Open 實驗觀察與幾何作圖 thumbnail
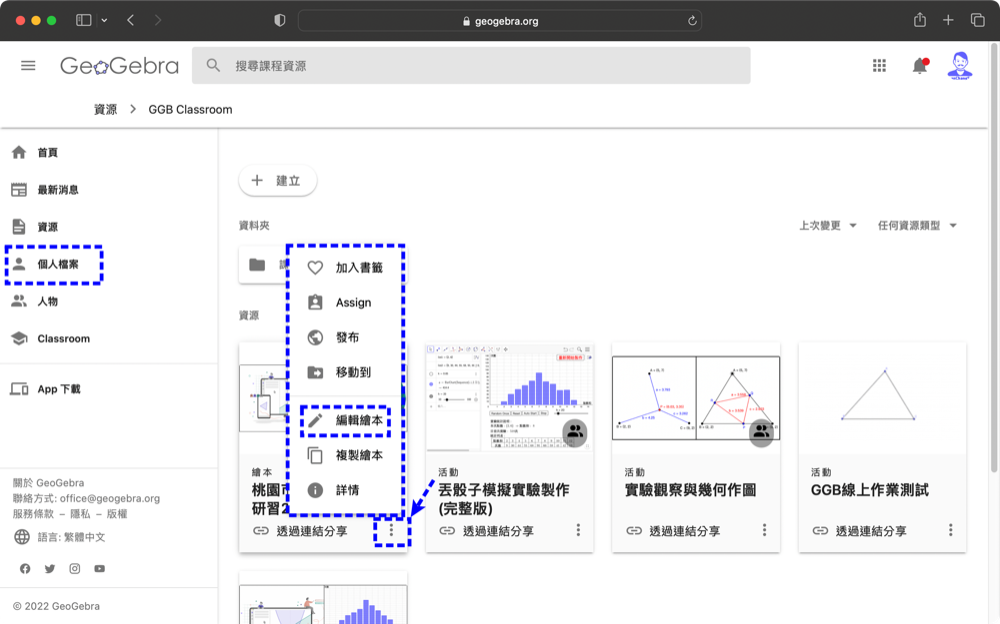Viewport: 1000px width, 624px height. pos(696,397)
